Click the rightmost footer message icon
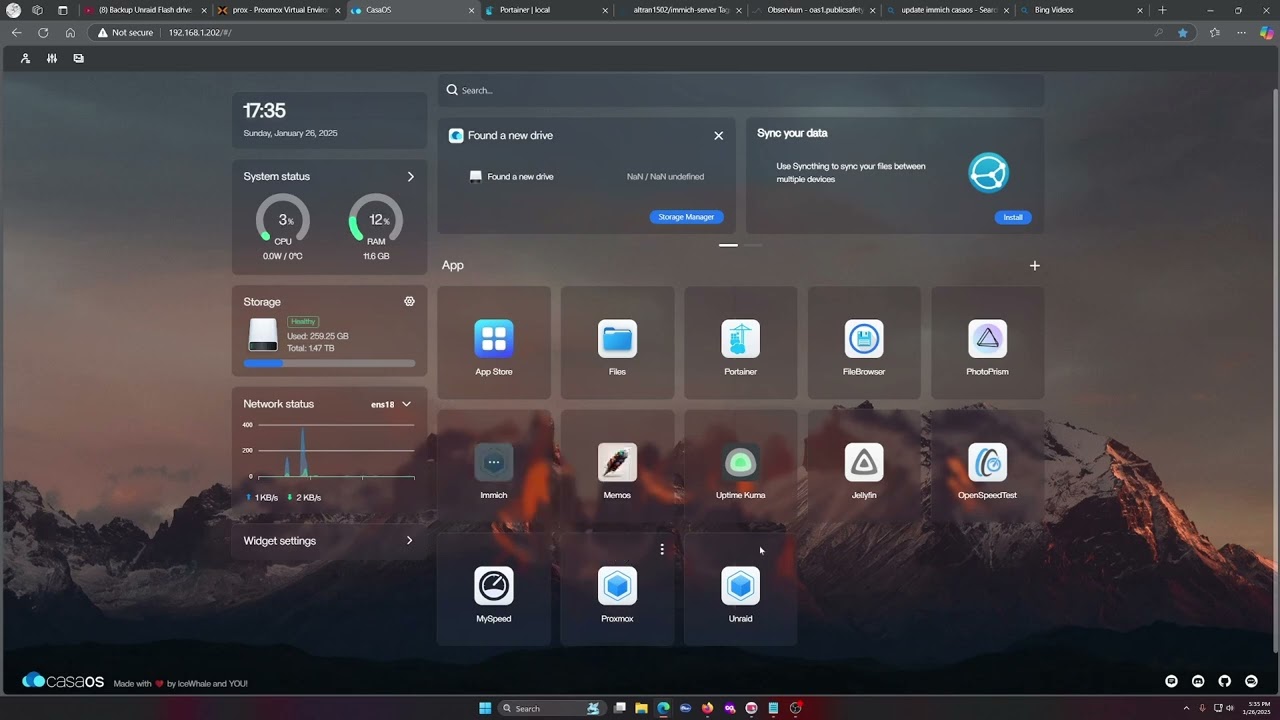Screen dimensions: 1280x720 click(x=1251, y=681)
